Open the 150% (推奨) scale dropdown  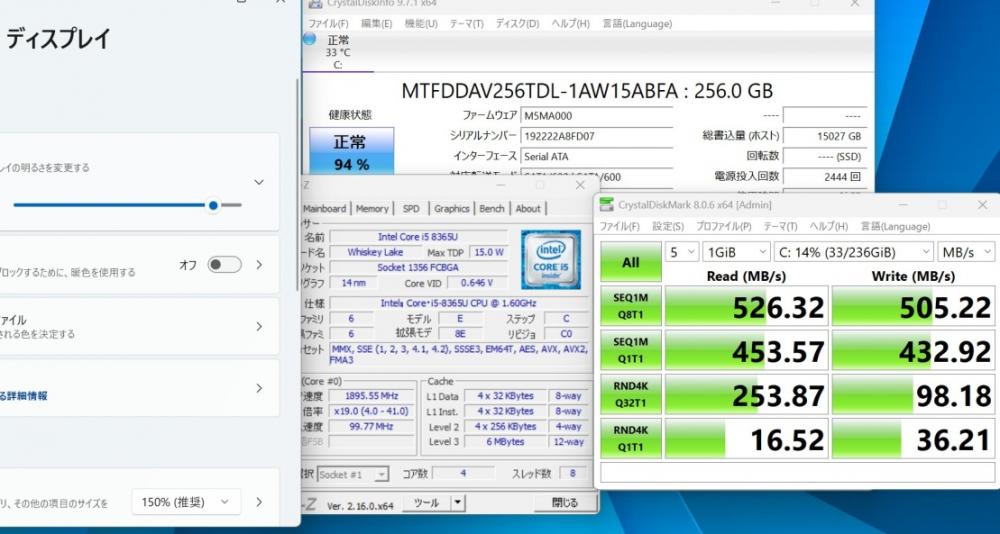pos(186,502)
